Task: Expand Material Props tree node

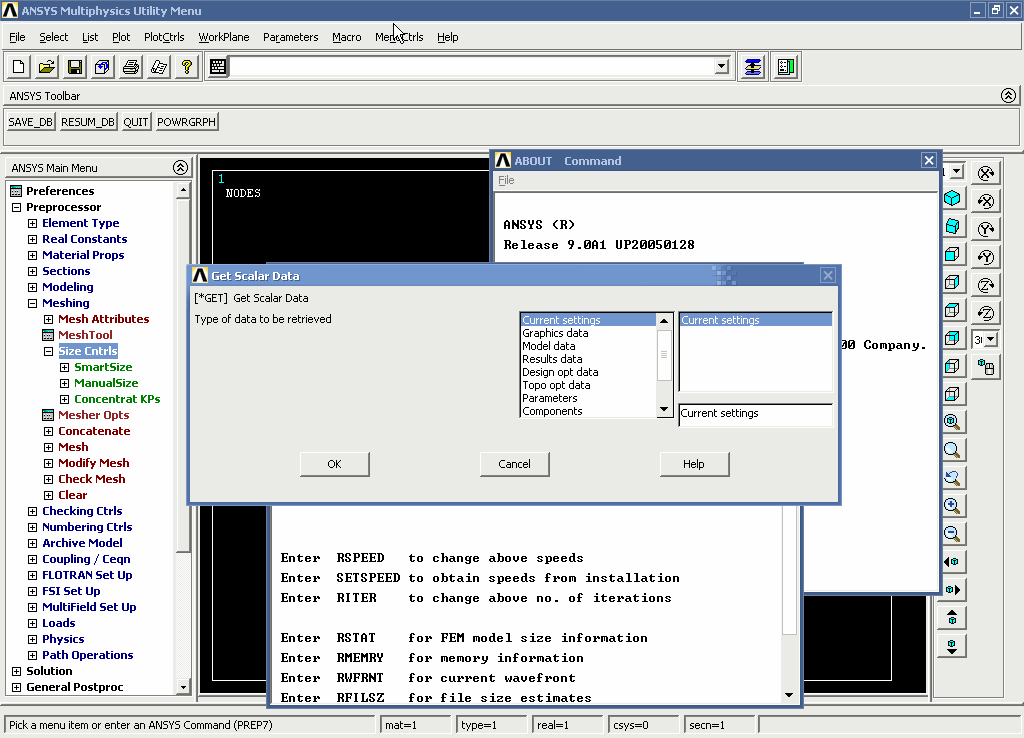Action: [32, 255]
